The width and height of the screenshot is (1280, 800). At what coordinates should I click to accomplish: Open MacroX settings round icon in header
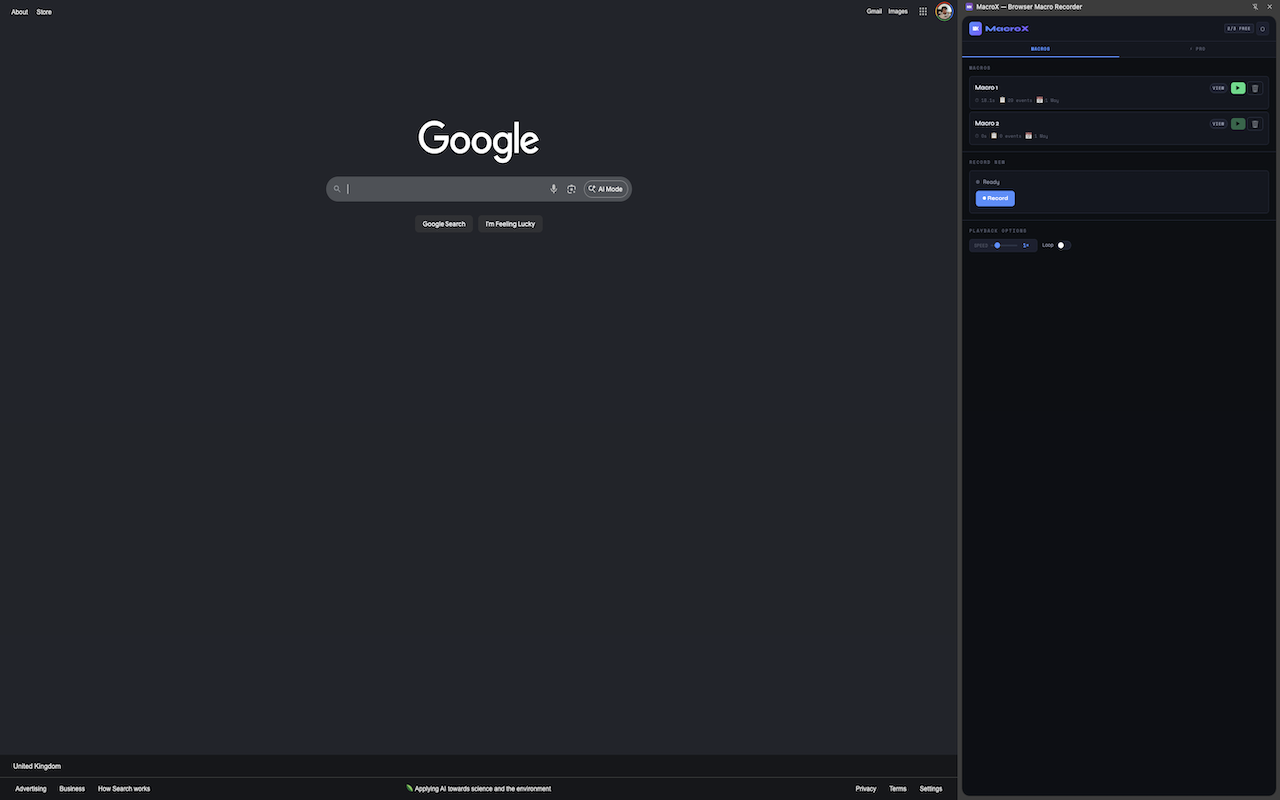pos(1263,29)
